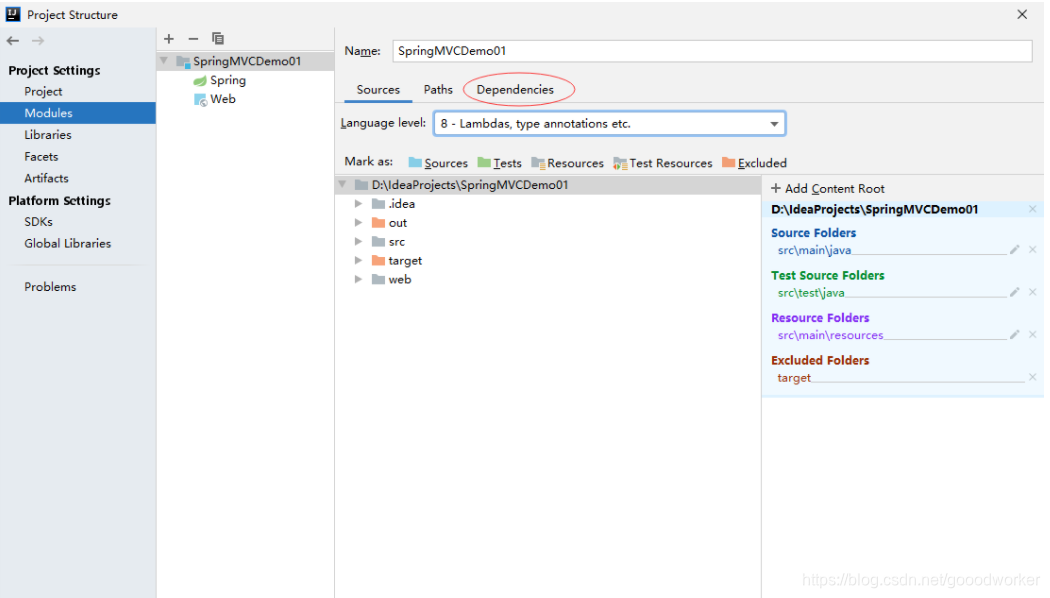
Task: Add a new module with plus icon
Action: pyautogui.click(x=169, y=39)
